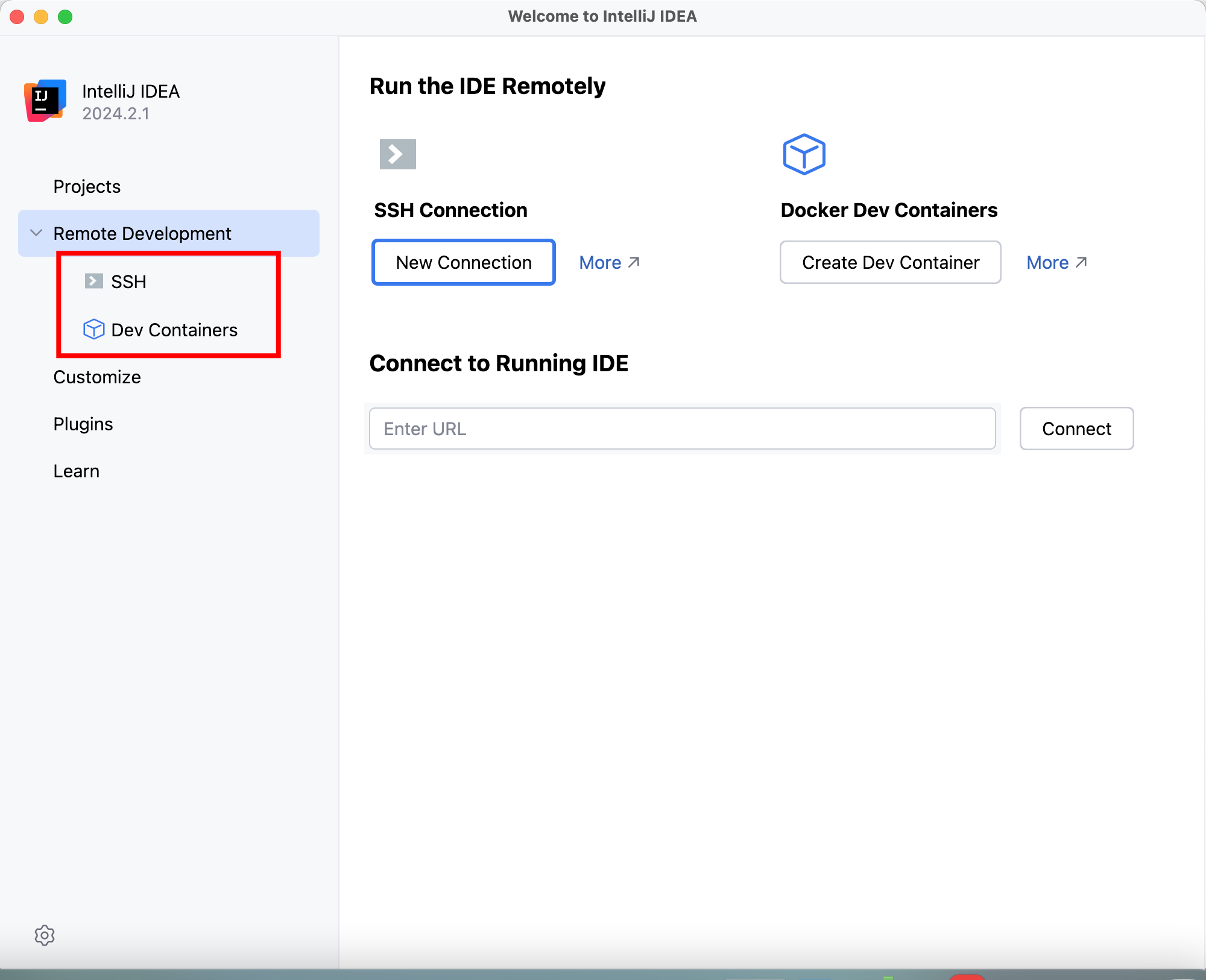This screenshot has width=1206, height=980.
Task: Open the Plugins menu item
Action: (84, 423)
